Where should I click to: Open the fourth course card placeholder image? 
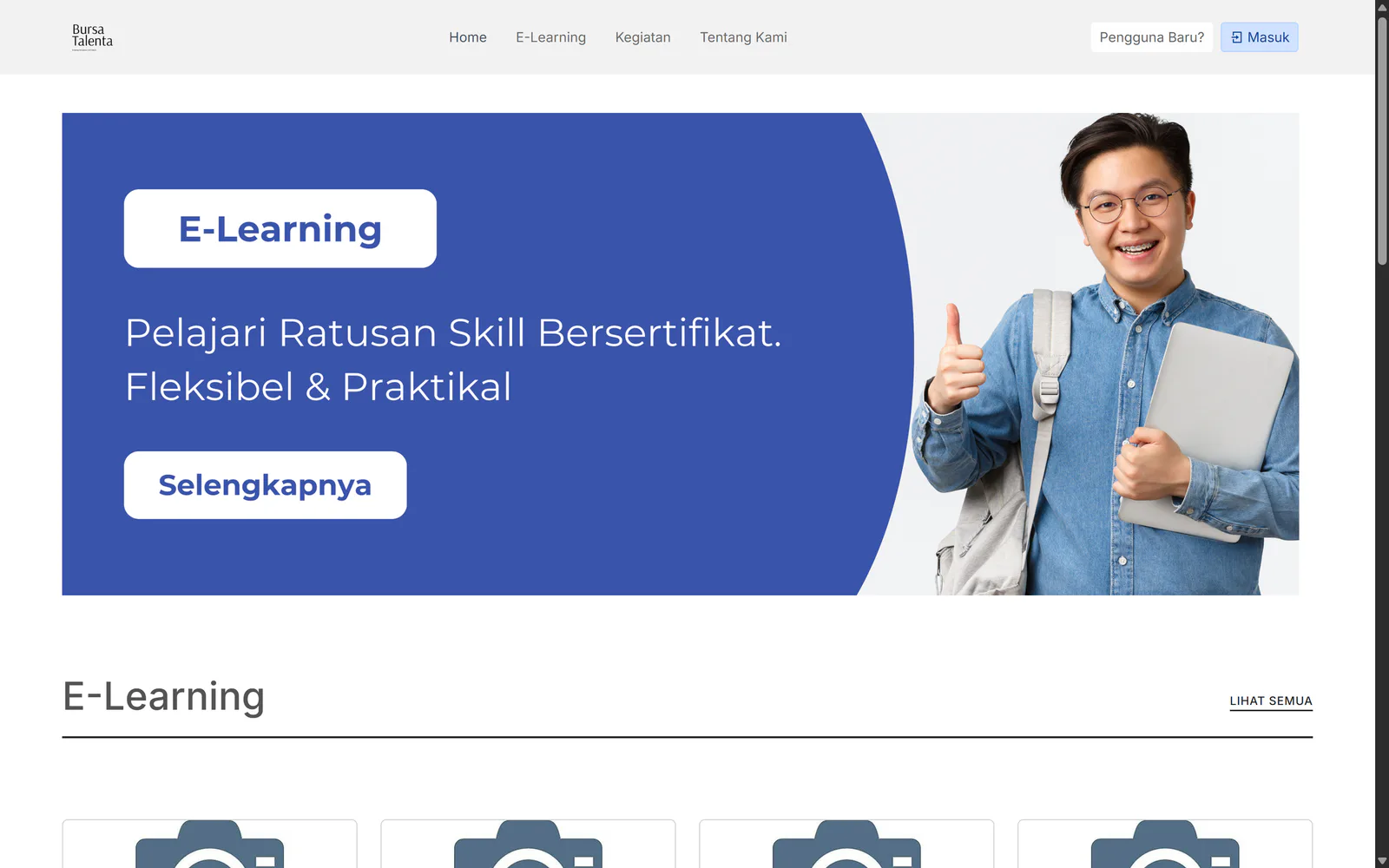click(1165, 844)
